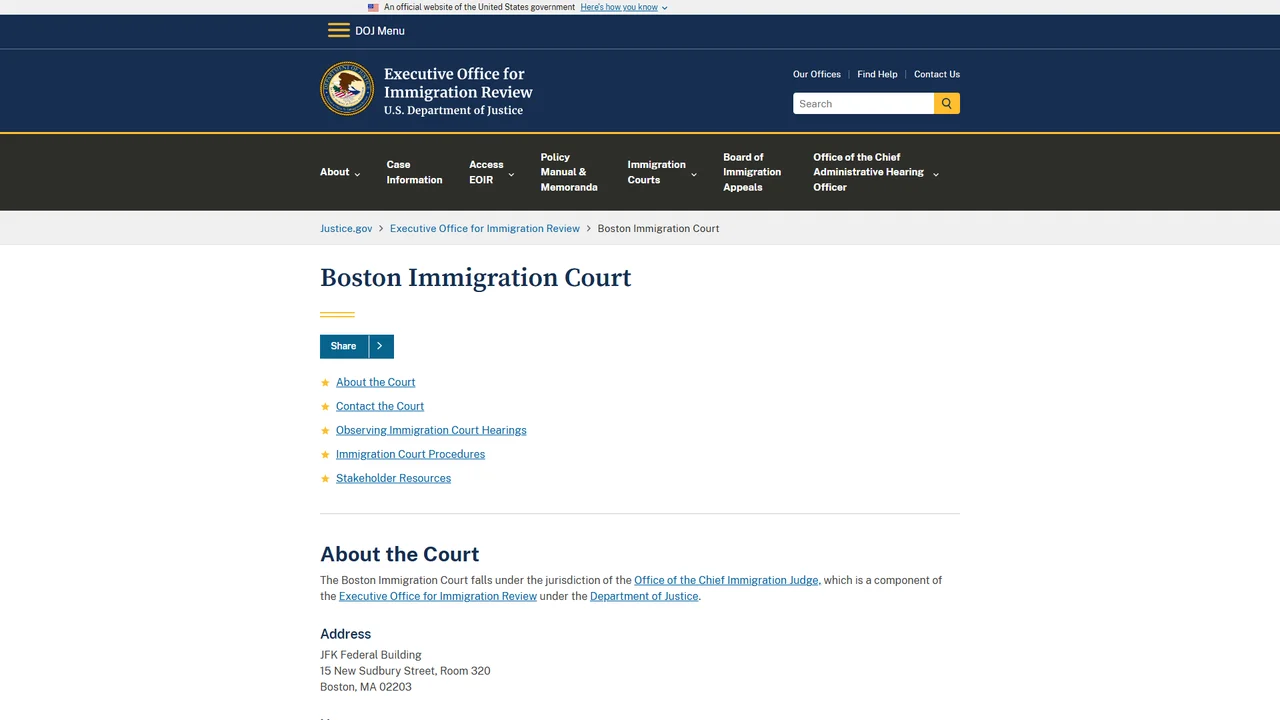The height and width of the screenshot is (720, 1280).
Task: Follow Executive Office for Immigration Review paragraph link
Action: (x=438, y=596)
